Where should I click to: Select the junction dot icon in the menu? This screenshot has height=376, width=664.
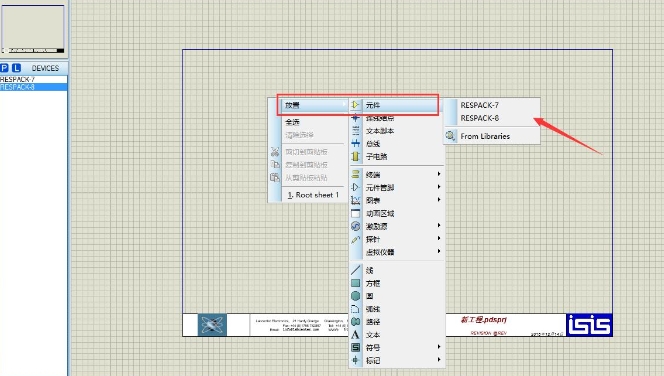(x=355, y=118)
